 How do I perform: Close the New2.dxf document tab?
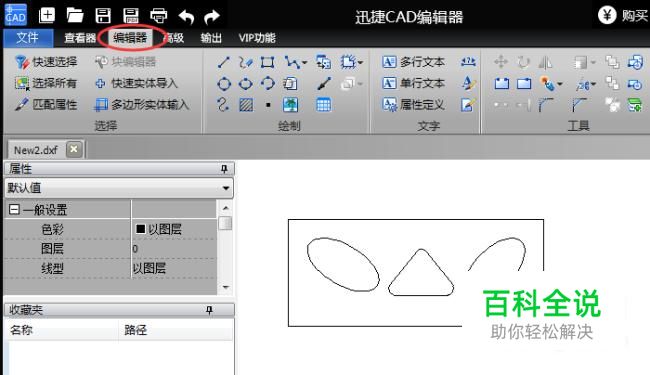[x=74, y=149]
